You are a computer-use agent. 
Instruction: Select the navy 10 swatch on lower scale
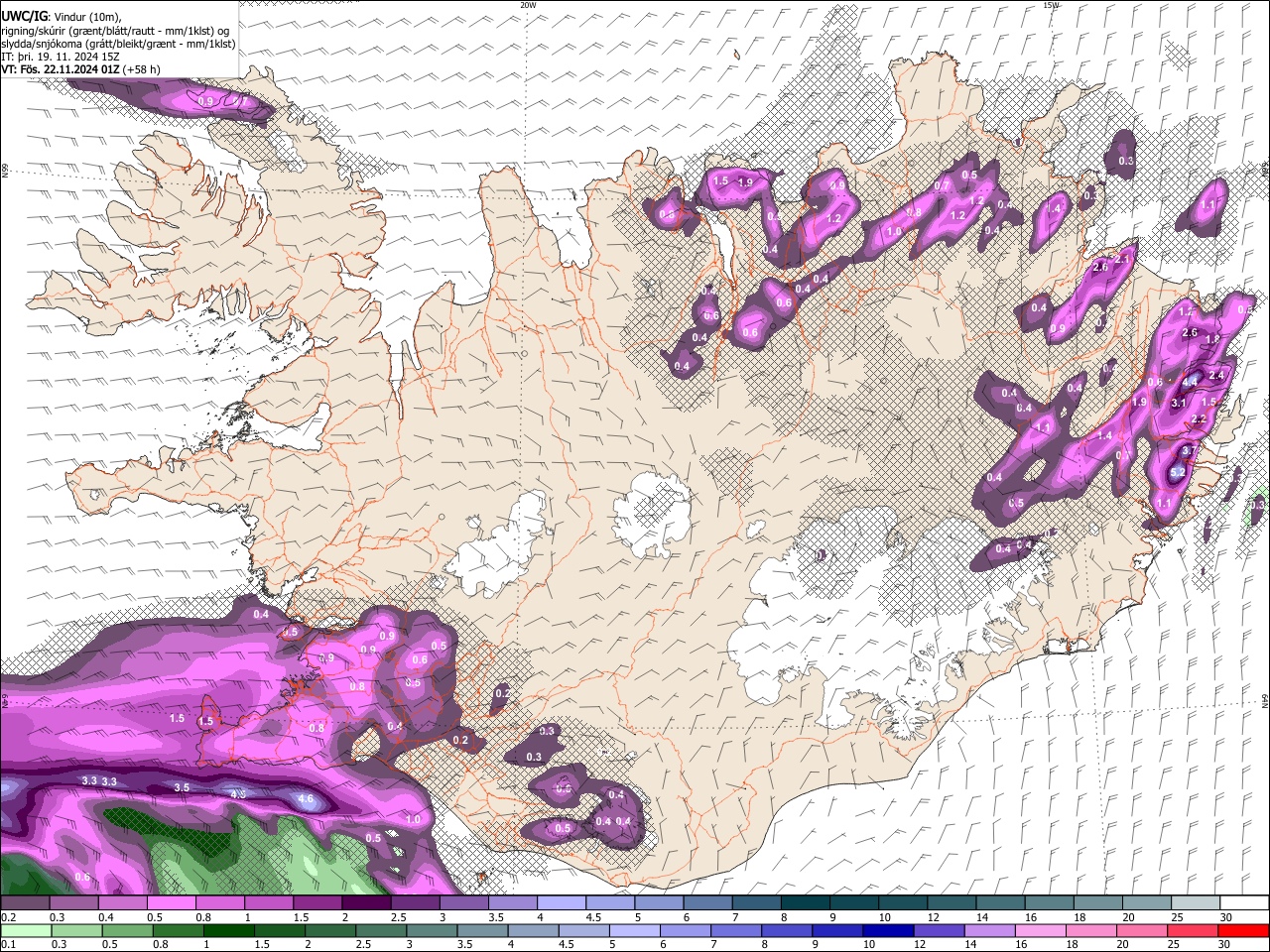tap(886, 931)
